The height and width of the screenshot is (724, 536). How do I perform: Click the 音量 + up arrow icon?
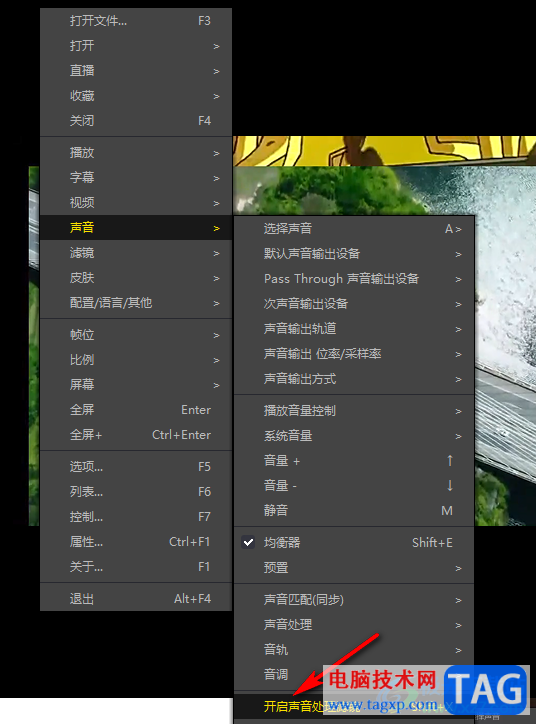(450, 460)
